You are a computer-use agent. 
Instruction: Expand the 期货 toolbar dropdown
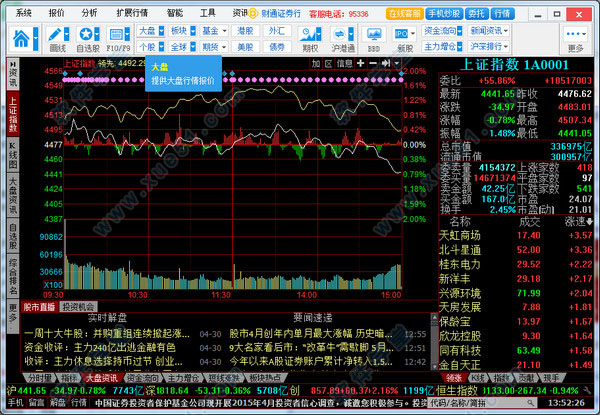point(224,47)
